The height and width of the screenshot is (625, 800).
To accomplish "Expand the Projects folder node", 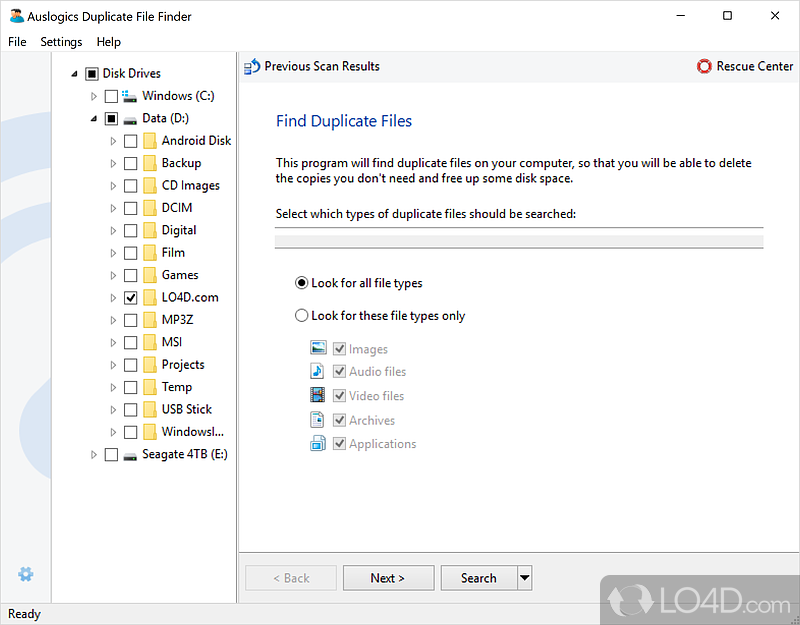I will 113,365.
